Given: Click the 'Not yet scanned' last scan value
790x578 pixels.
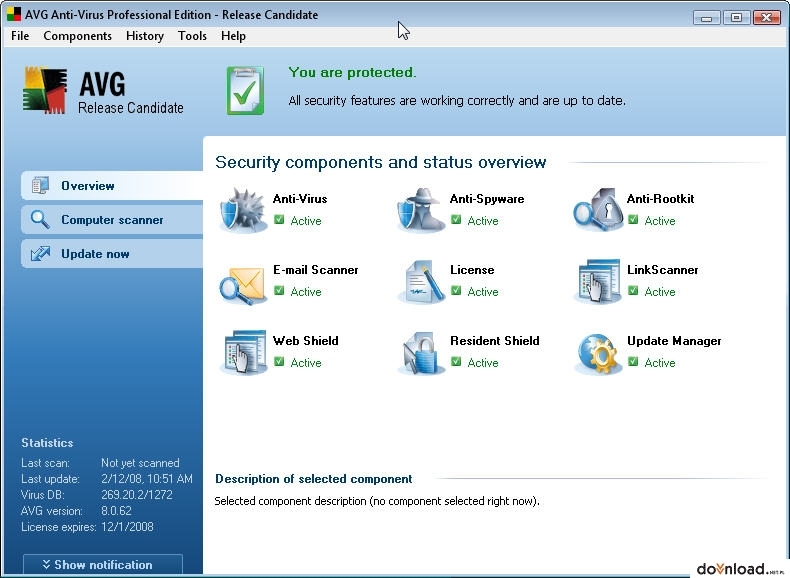Looking at the screenshot, I should tap(140, 463).
